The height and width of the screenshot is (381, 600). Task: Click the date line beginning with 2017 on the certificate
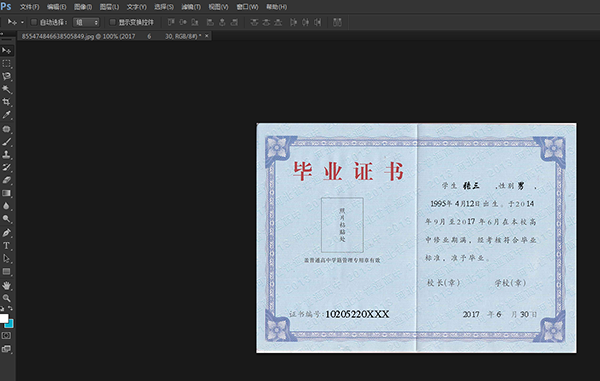[499, 314]
